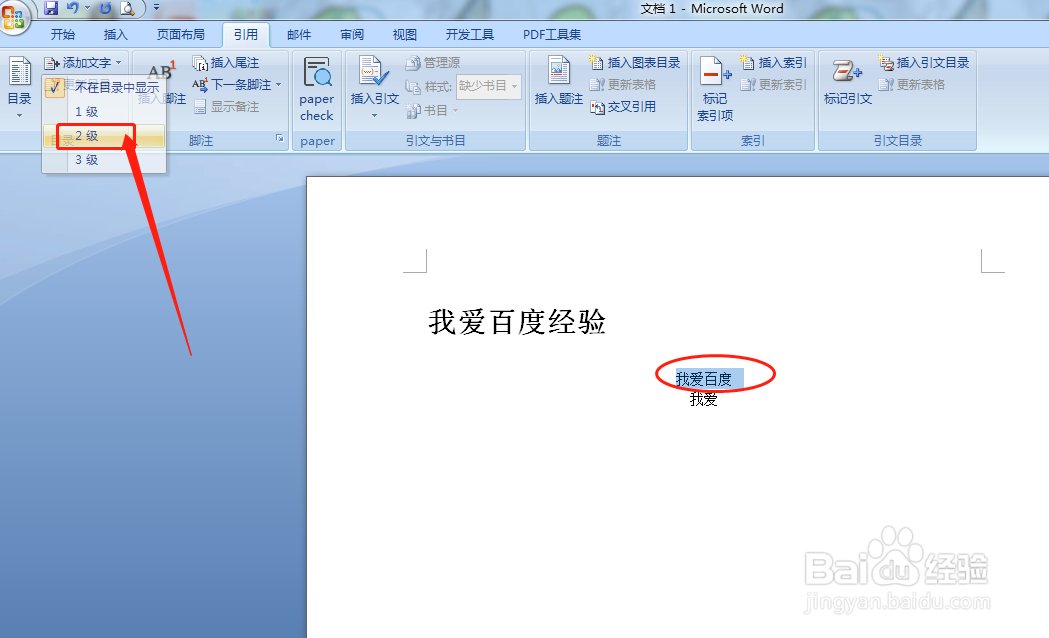Click 标记索引项 mark index entry
Screen dimensions: 1049x638
[x=715, y=90]
